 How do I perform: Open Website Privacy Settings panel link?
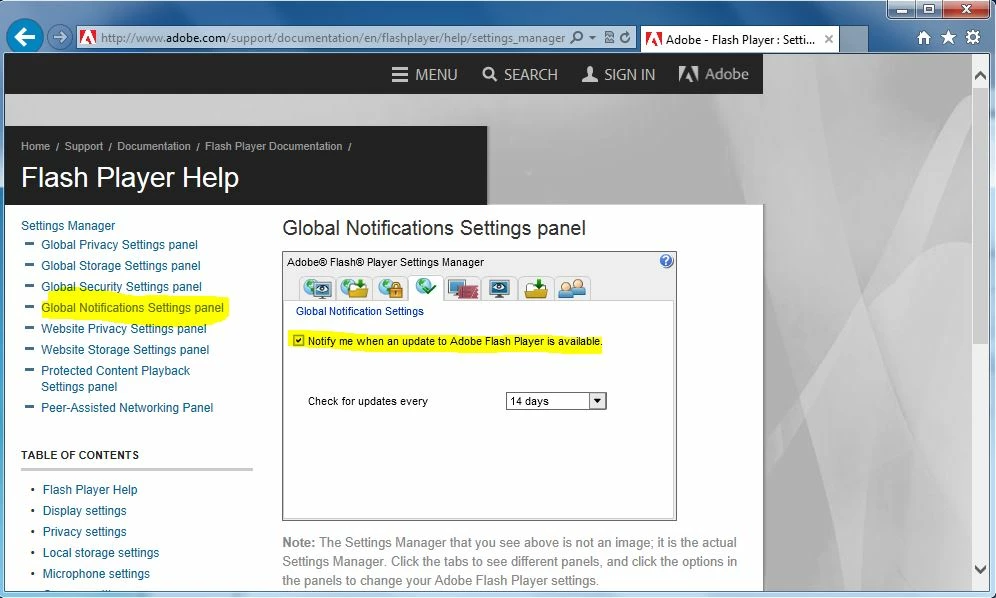point(124,329)
